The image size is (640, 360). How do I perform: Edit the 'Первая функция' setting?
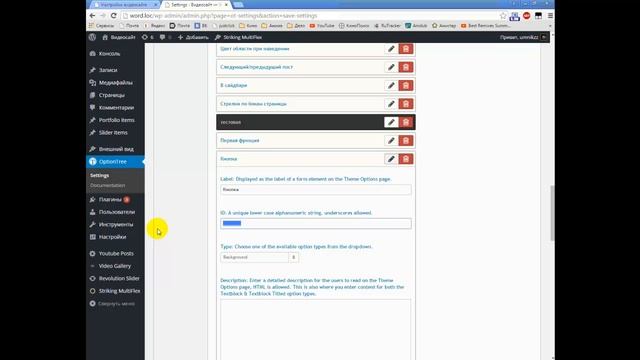tap(391, 140)
